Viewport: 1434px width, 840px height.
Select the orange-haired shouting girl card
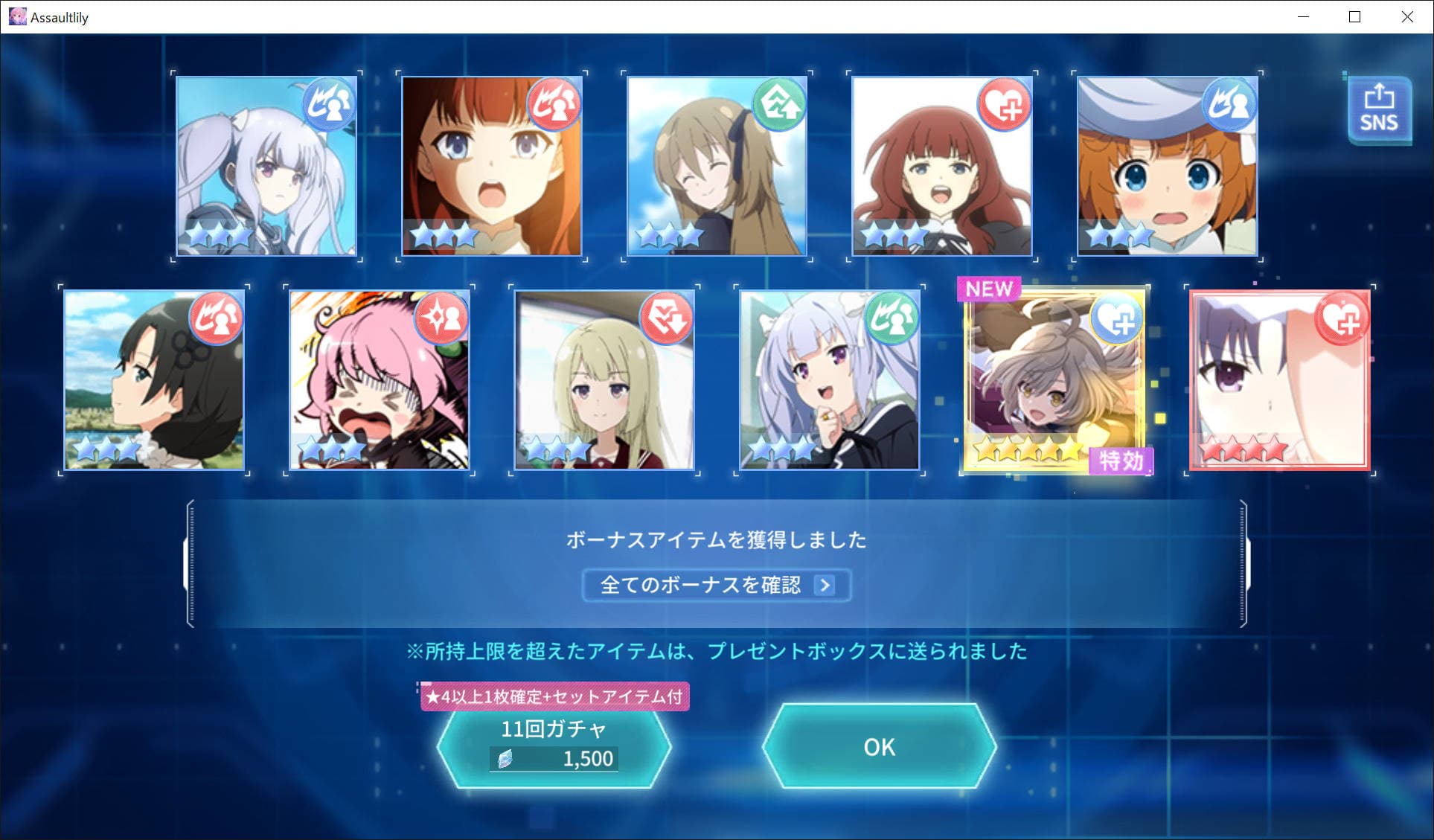click(492, 166)
